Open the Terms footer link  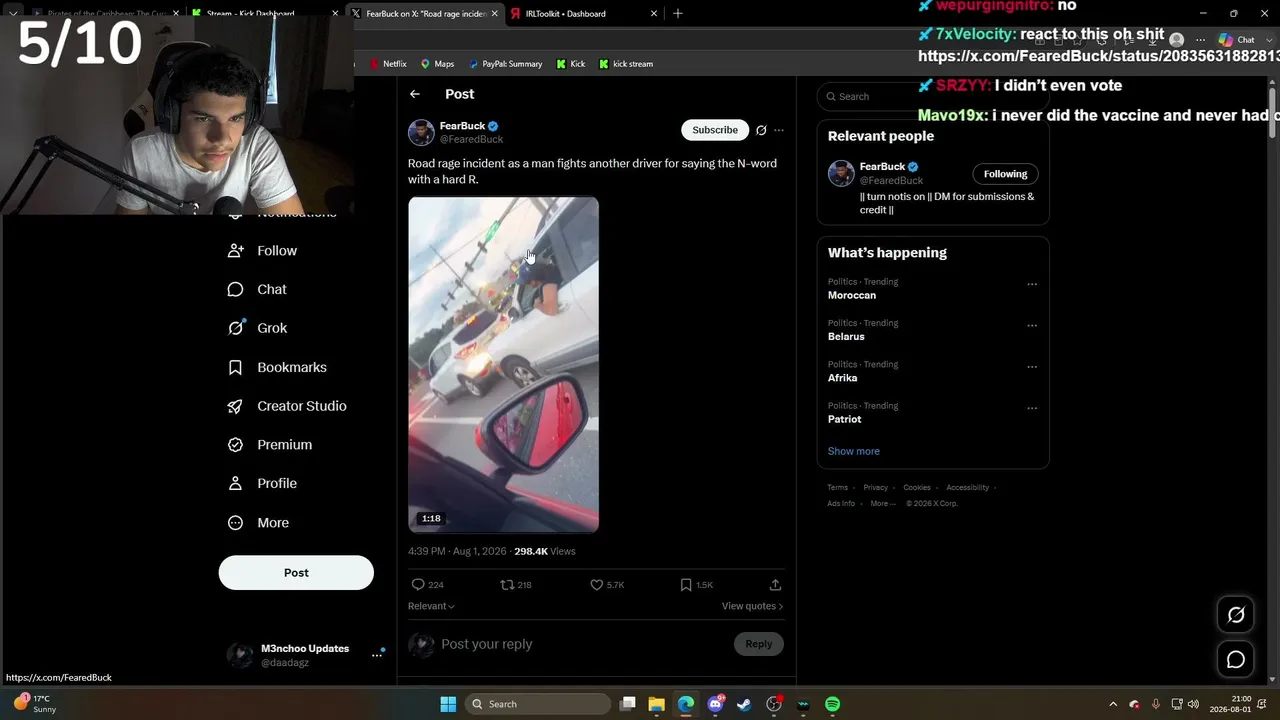click(837, 488)
